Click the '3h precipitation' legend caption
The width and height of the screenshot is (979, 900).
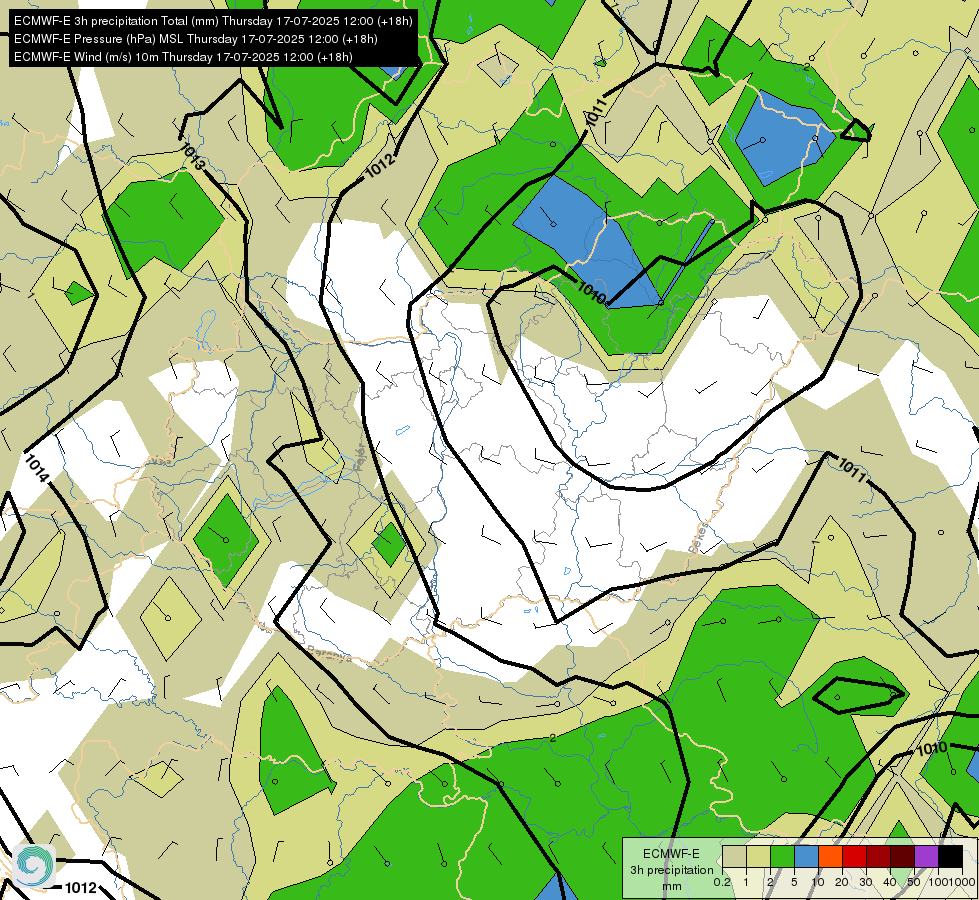pyautogui.click(x=671, y=870)
